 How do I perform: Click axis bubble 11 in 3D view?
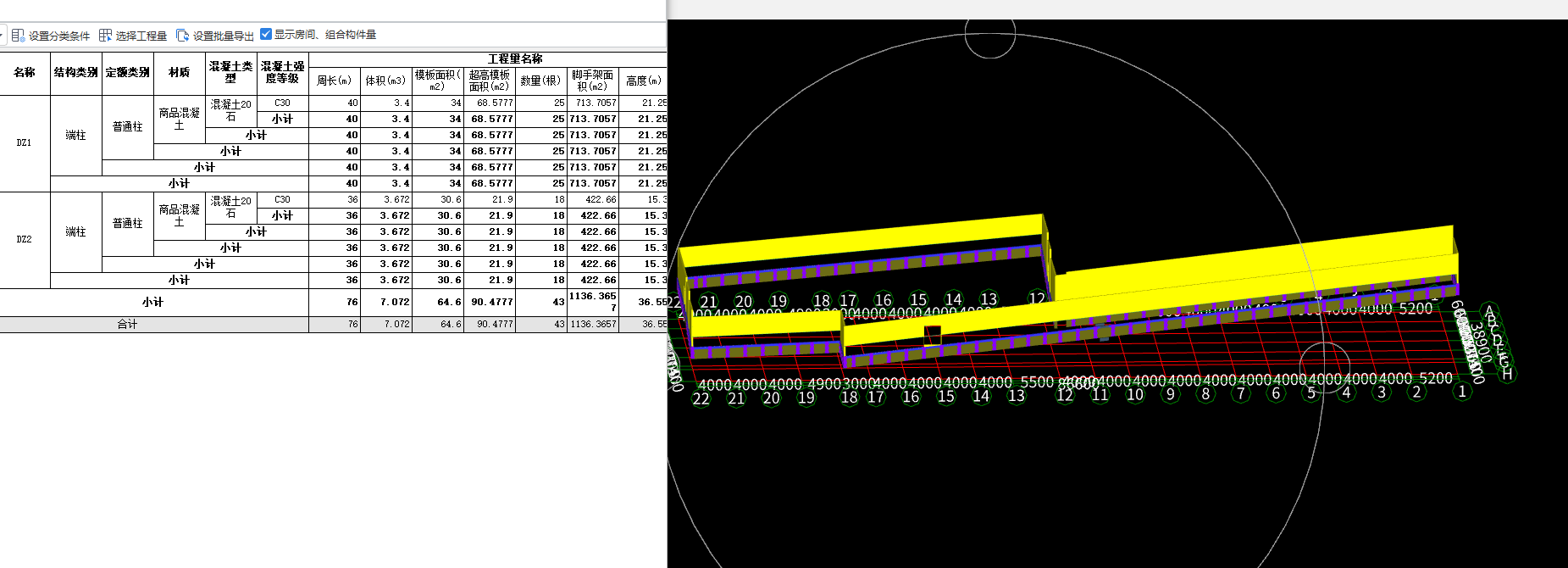[1100, 394]
